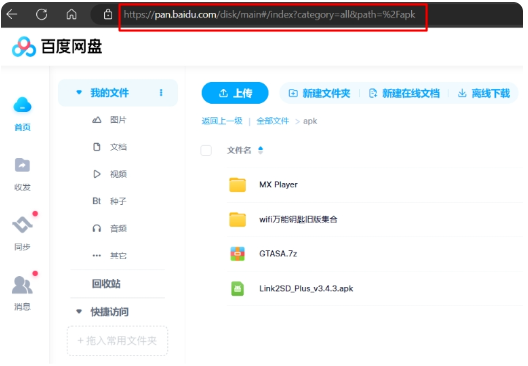
Task: Click the 音频 headphone icon
Action: [97, 229]
